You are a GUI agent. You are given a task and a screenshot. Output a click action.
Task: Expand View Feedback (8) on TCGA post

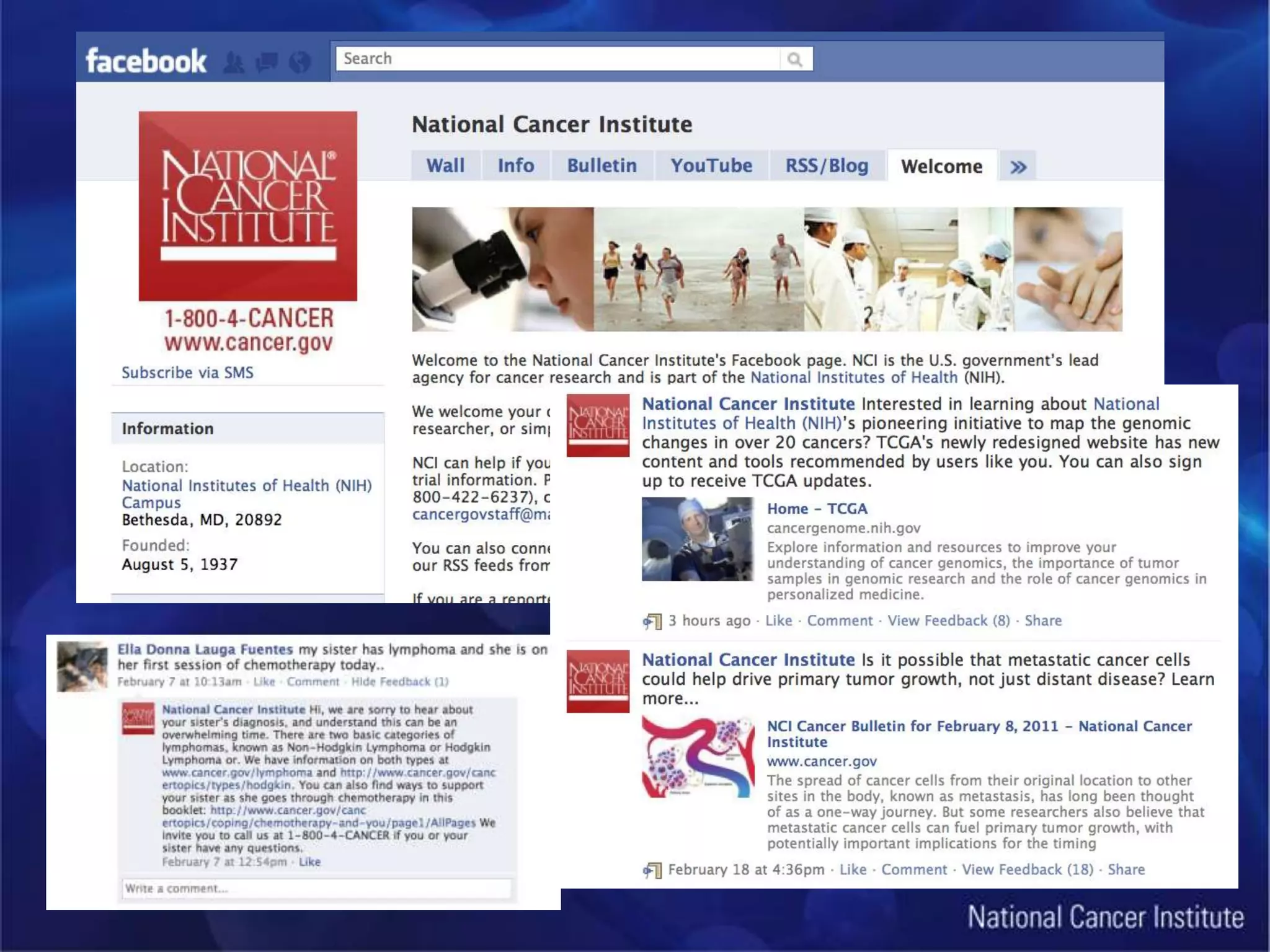[948, 620]
